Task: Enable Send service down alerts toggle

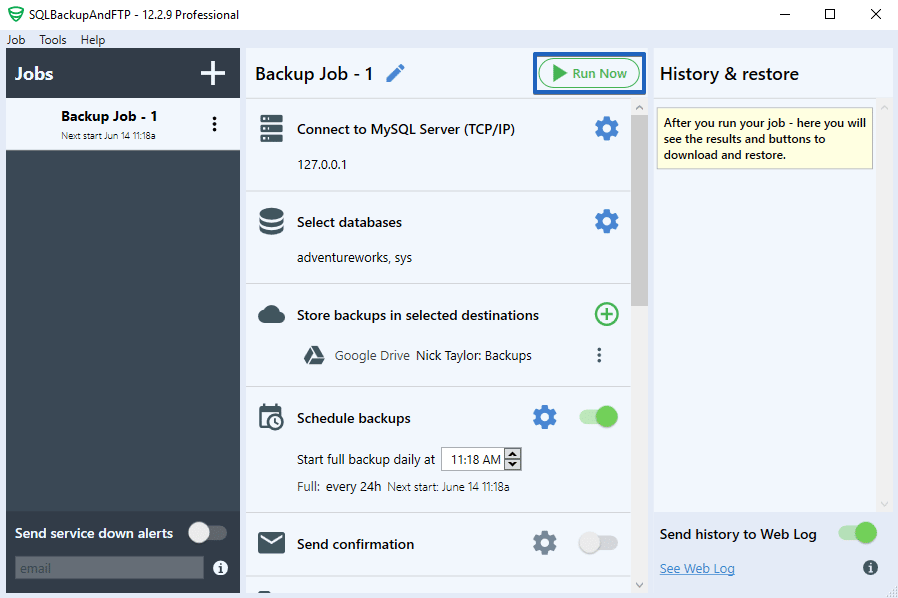Action: coord(208,533)
